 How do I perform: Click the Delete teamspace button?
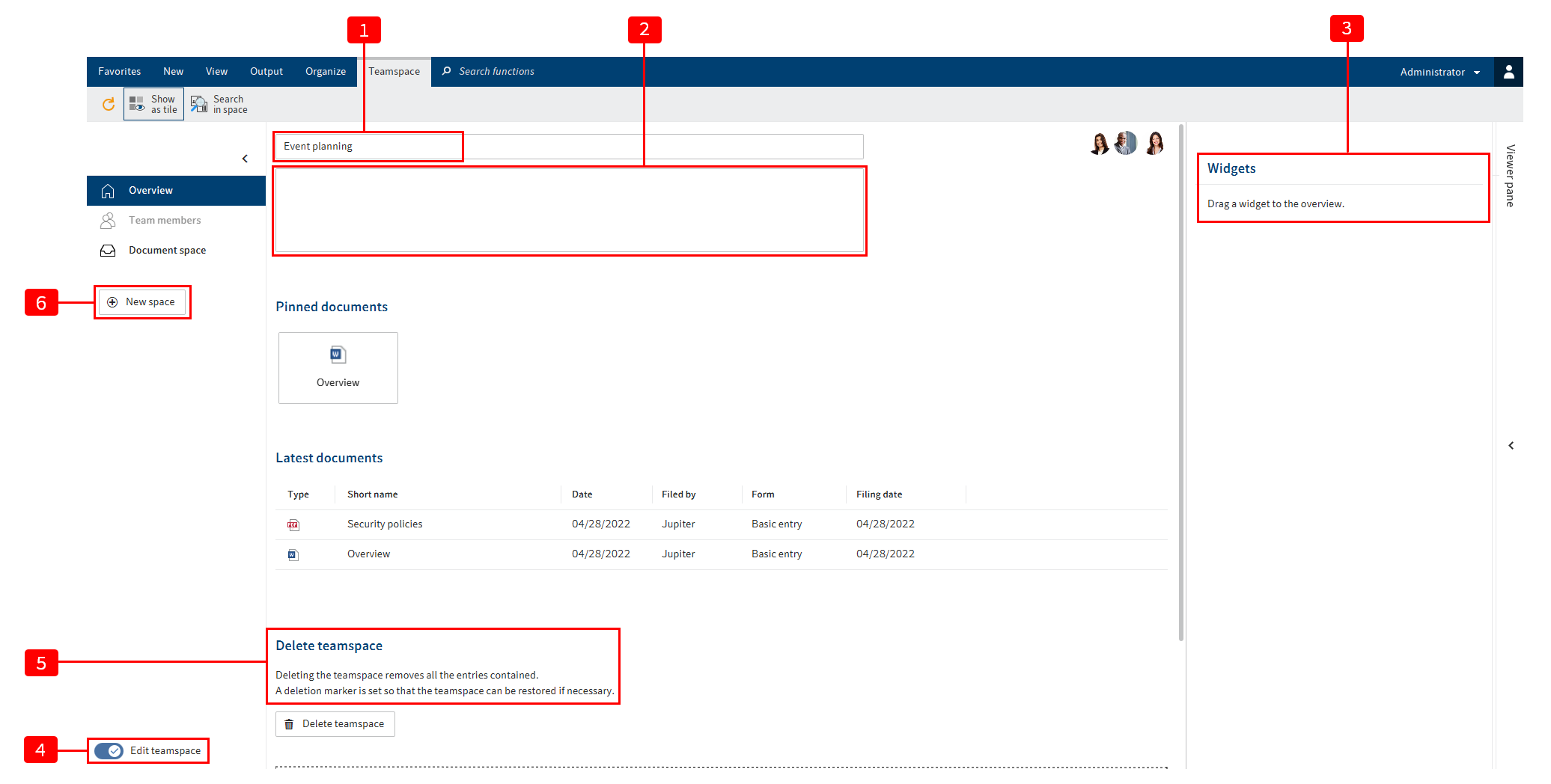(x=335, y=724)
